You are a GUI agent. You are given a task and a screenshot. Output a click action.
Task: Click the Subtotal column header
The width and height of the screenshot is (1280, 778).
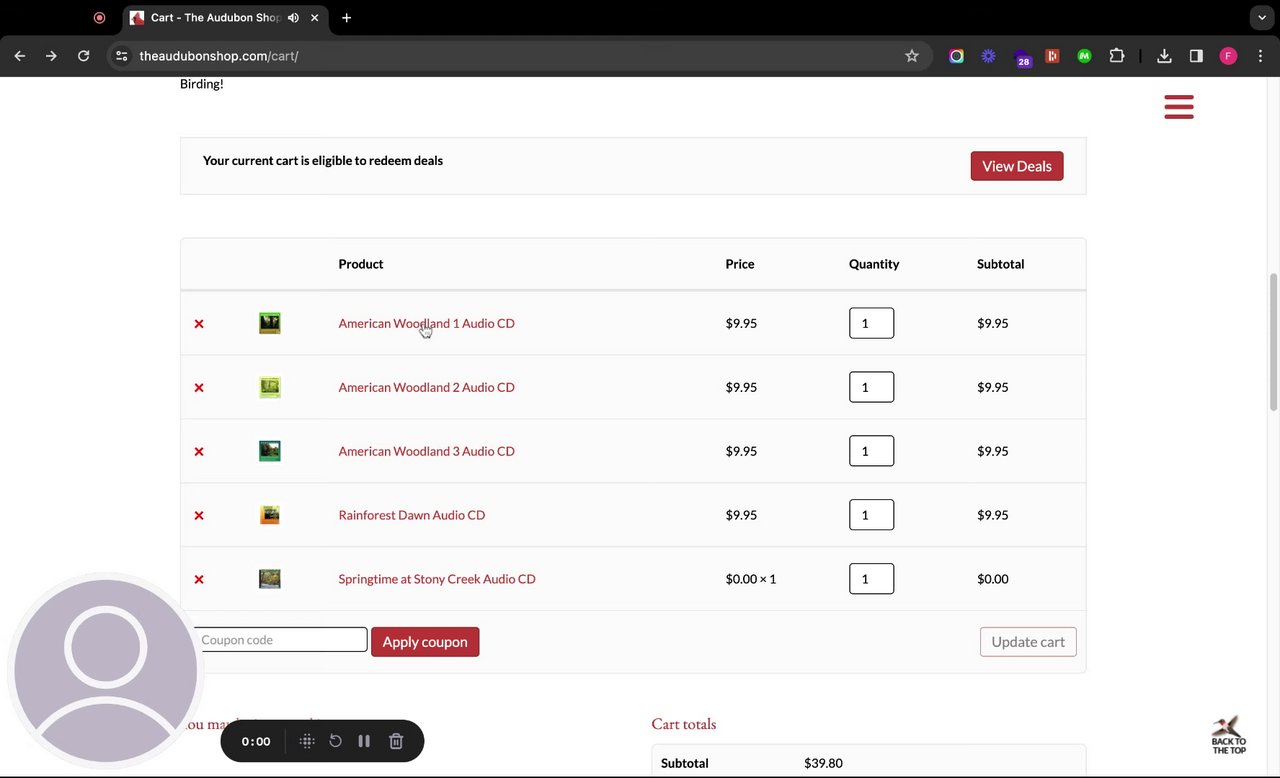[x=1000, y=264]
